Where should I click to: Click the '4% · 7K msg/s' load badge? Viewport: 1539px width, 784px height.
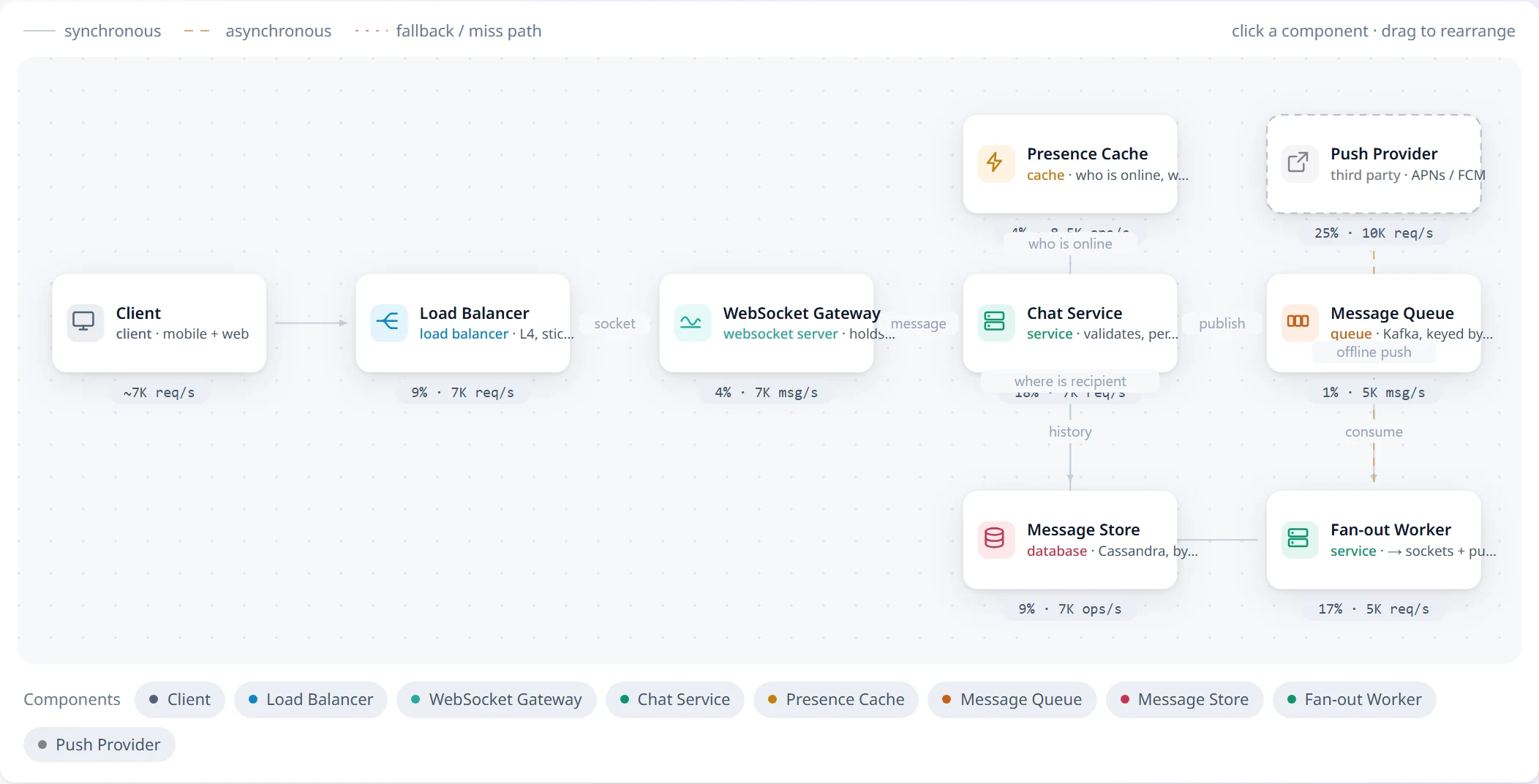click(x=767, y=393)
